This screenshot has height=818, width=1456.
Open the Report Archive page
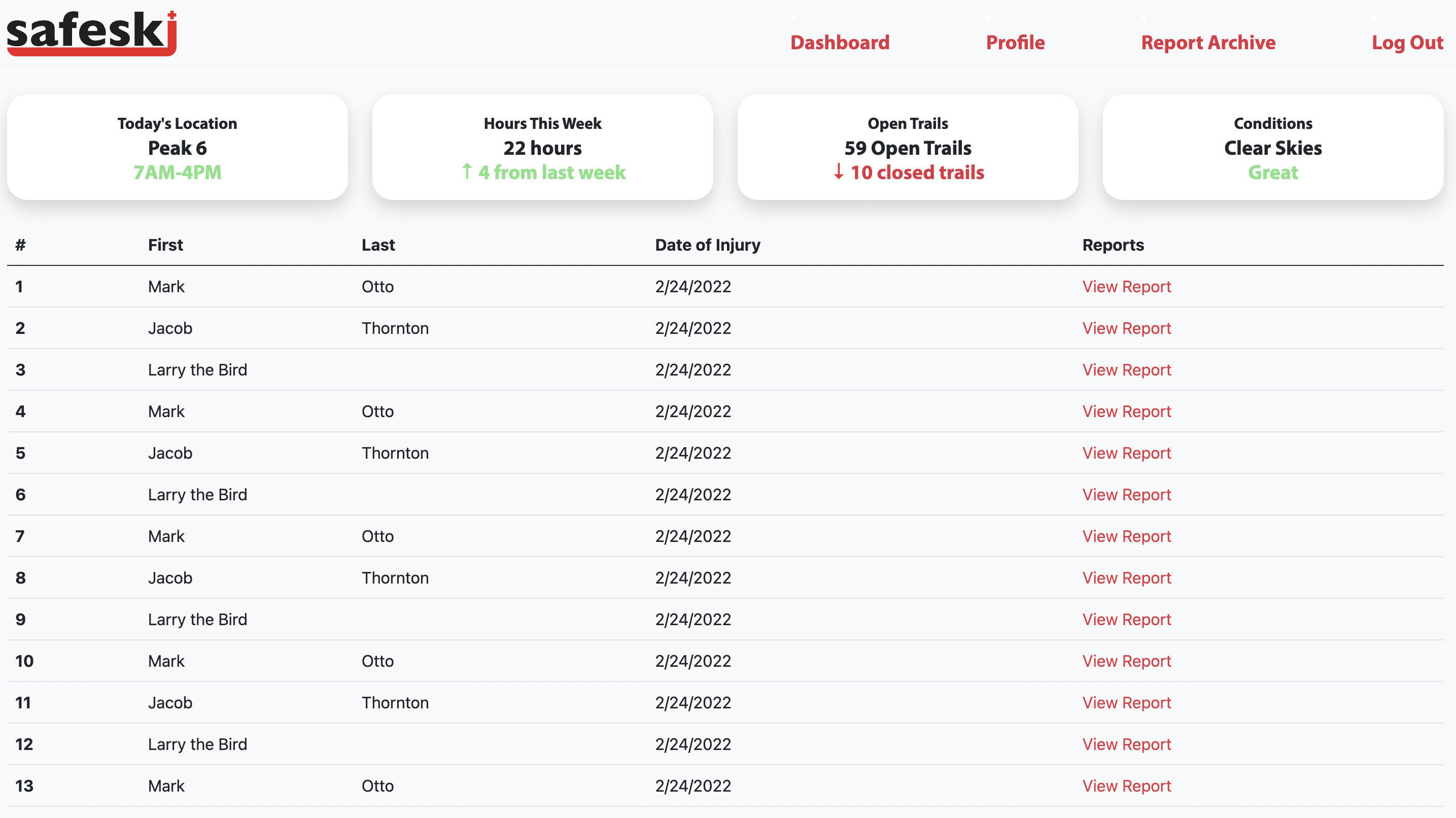[x=1208, y=43]
